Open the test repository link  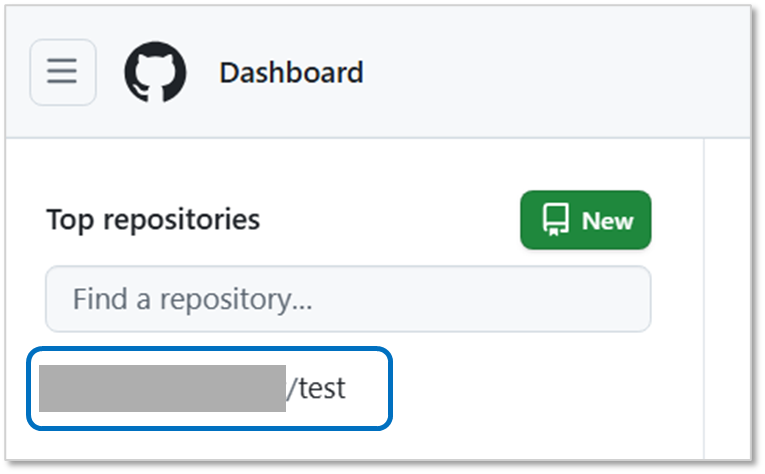[x=316, y=388]
